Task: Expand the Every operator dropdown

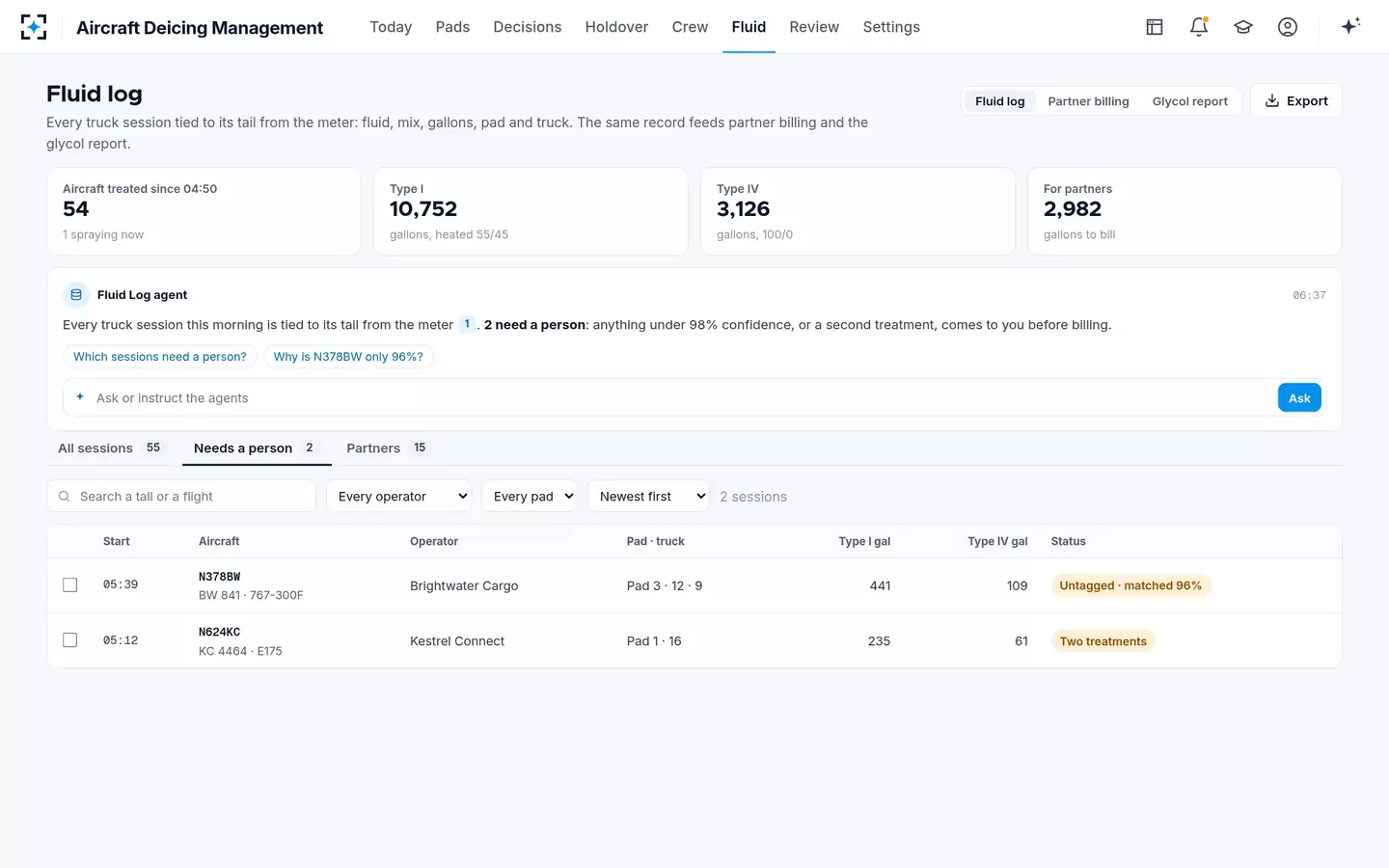Action: (398, 497)
